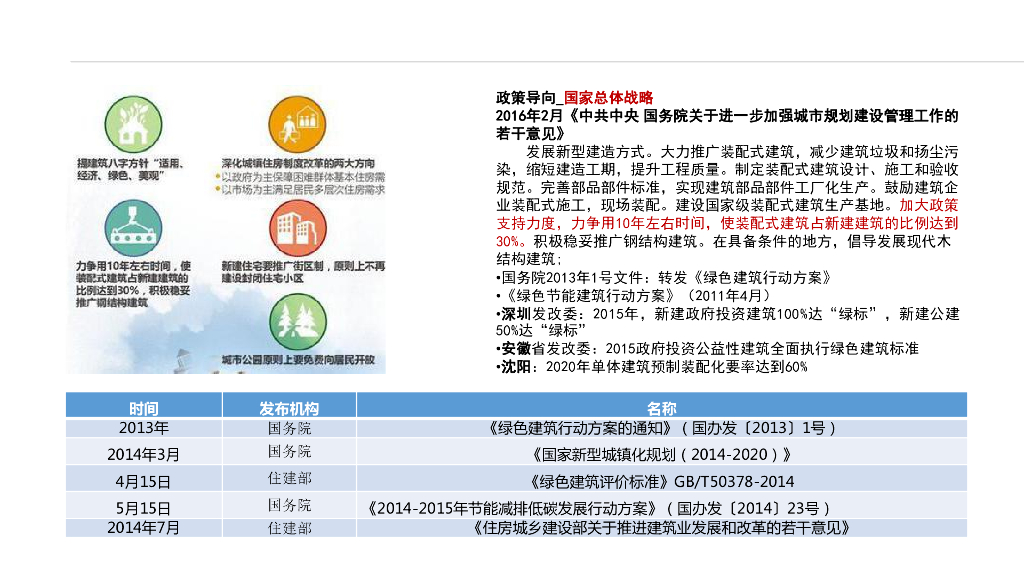Click '《住房城乡建设部关于推进建筑业发展和改革的若干意见》' cell
The height and width of the screenshot is (576, 1024).
pos(662,528)
